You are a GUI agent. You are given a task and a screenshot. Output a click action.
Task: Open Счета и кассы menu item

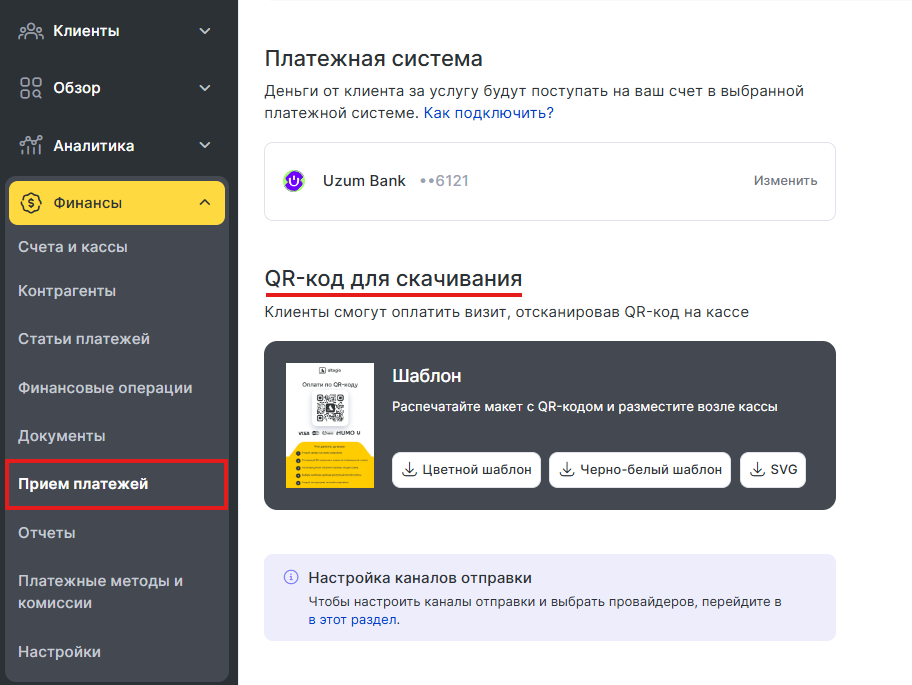[73, 247]
